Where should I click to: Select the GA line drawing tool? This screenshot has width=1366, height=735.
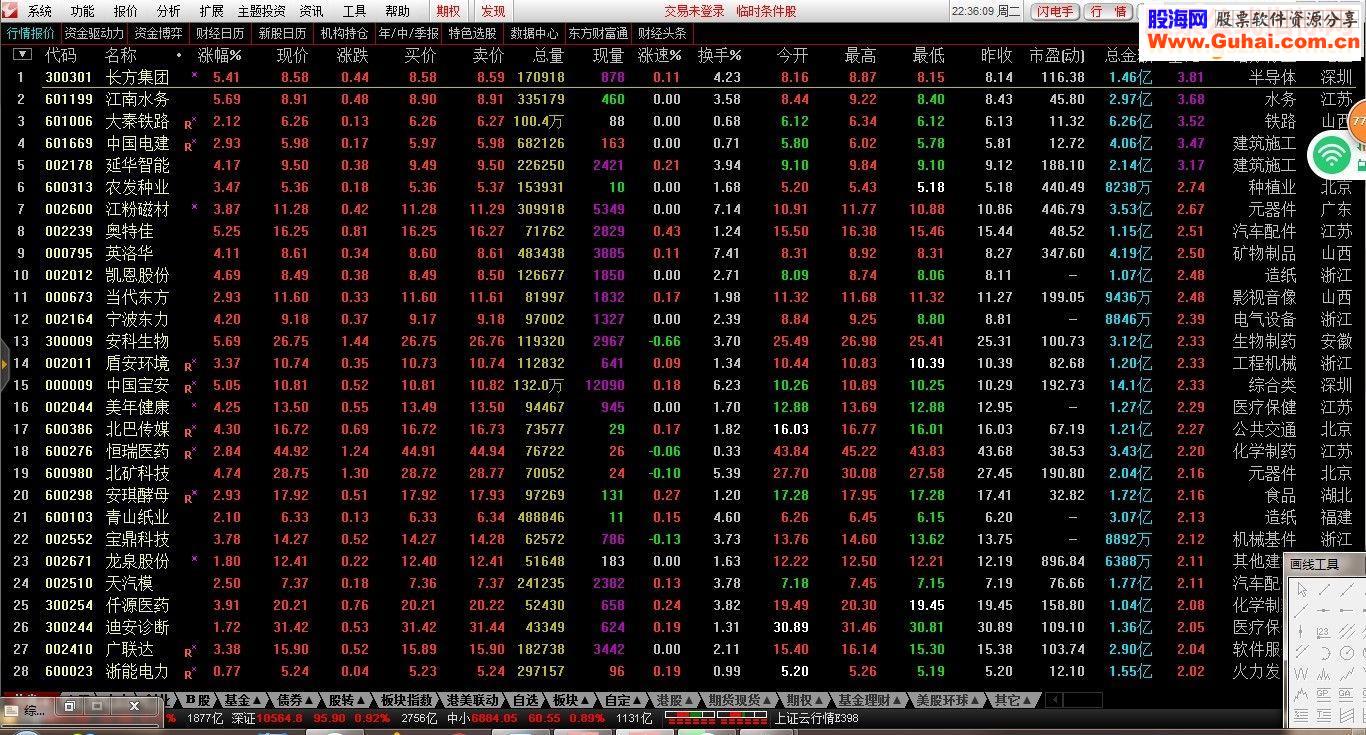pos(1346,695)
